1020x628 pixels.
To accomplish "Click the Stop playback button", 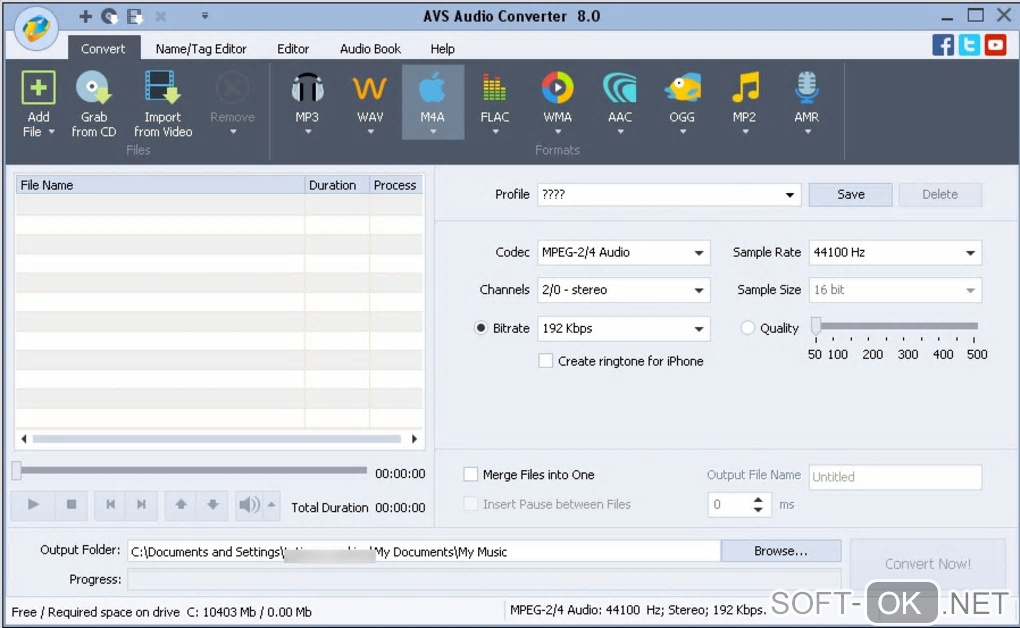I will coord(72,504).
